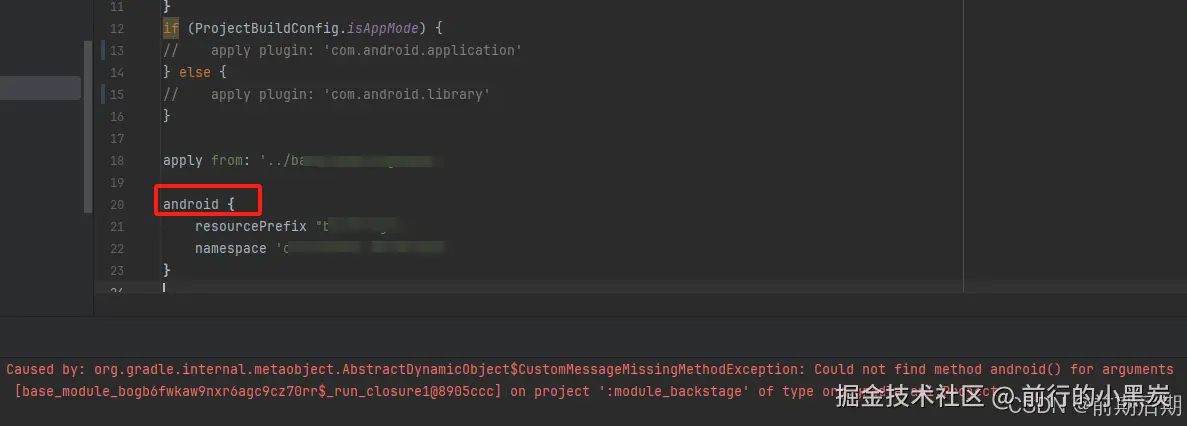1187x426 pixels.
Task: Click the namespace property
Action: point(231,248)
